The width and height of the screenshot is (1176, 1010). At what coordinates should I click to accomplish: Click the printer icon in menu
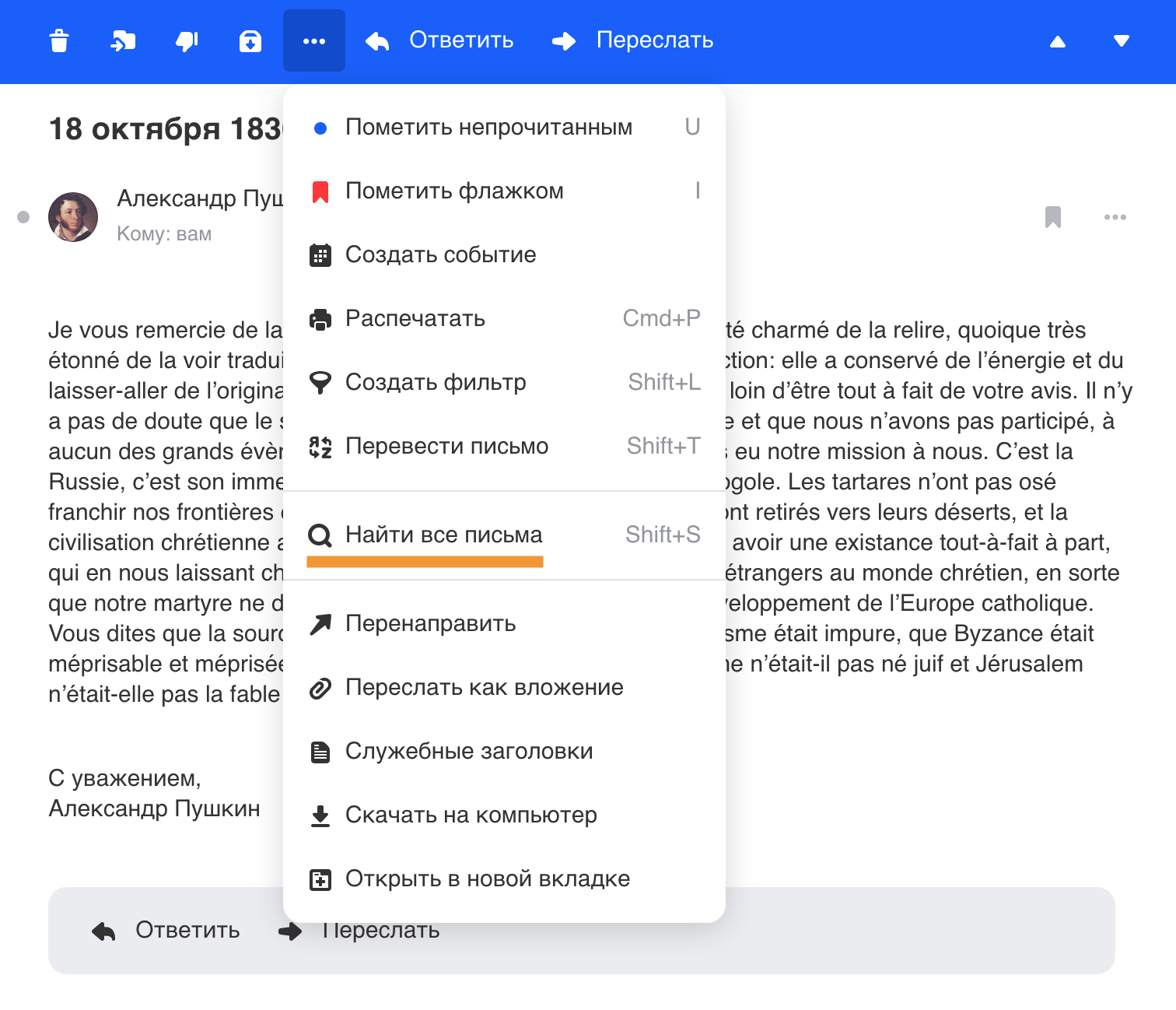[320, 319]
